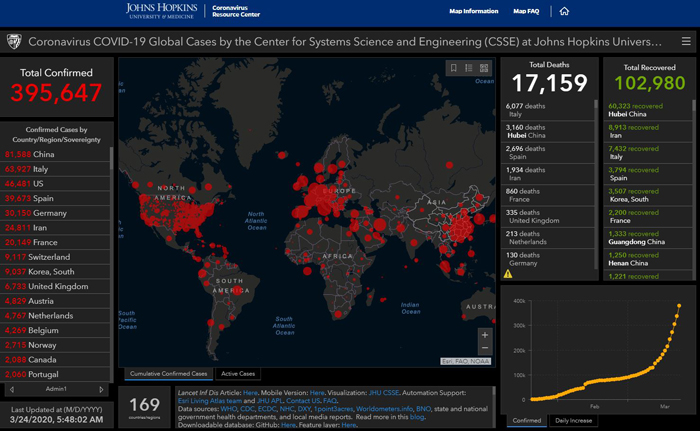Open the Esri Living Atlas team link
The width and height of the screenshot is (700, 431).
coord(210,401)
